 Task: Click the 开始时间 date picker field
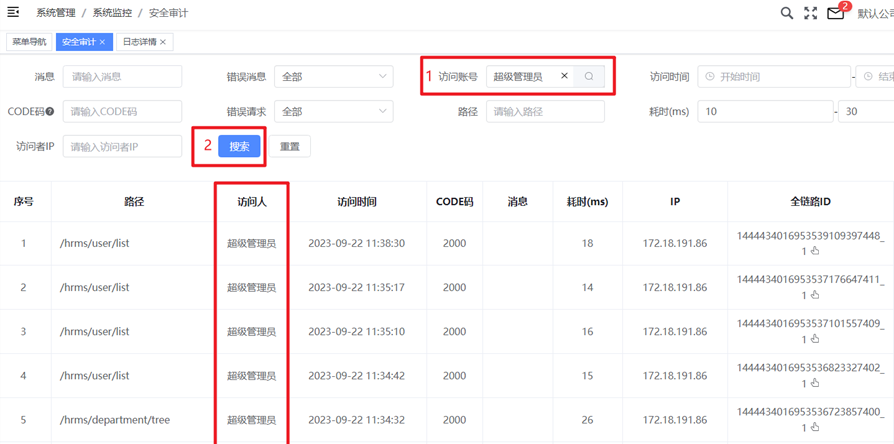774,76
